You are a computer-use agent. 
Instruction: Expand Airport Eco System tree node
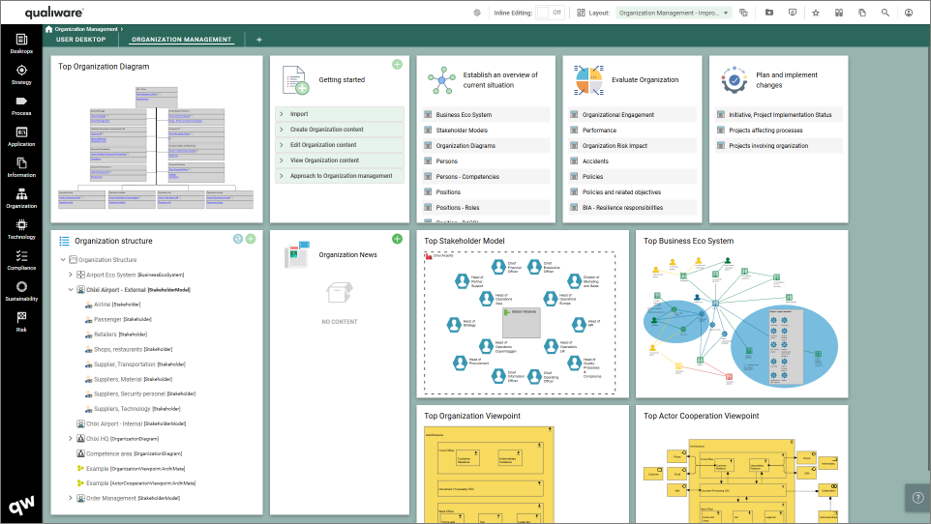[71, 275]
